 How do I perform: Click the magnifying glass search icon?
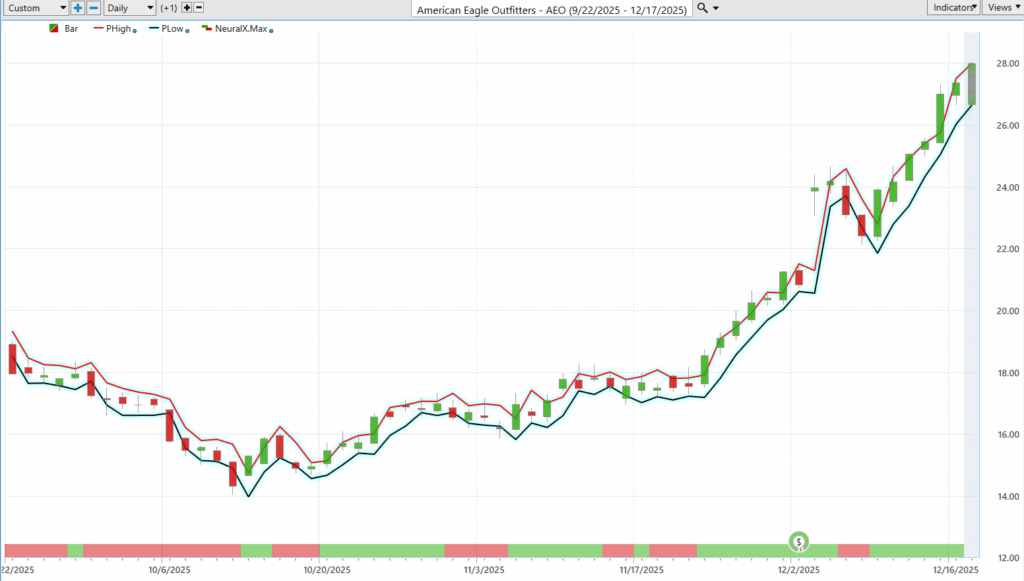[x=702, y=7]
